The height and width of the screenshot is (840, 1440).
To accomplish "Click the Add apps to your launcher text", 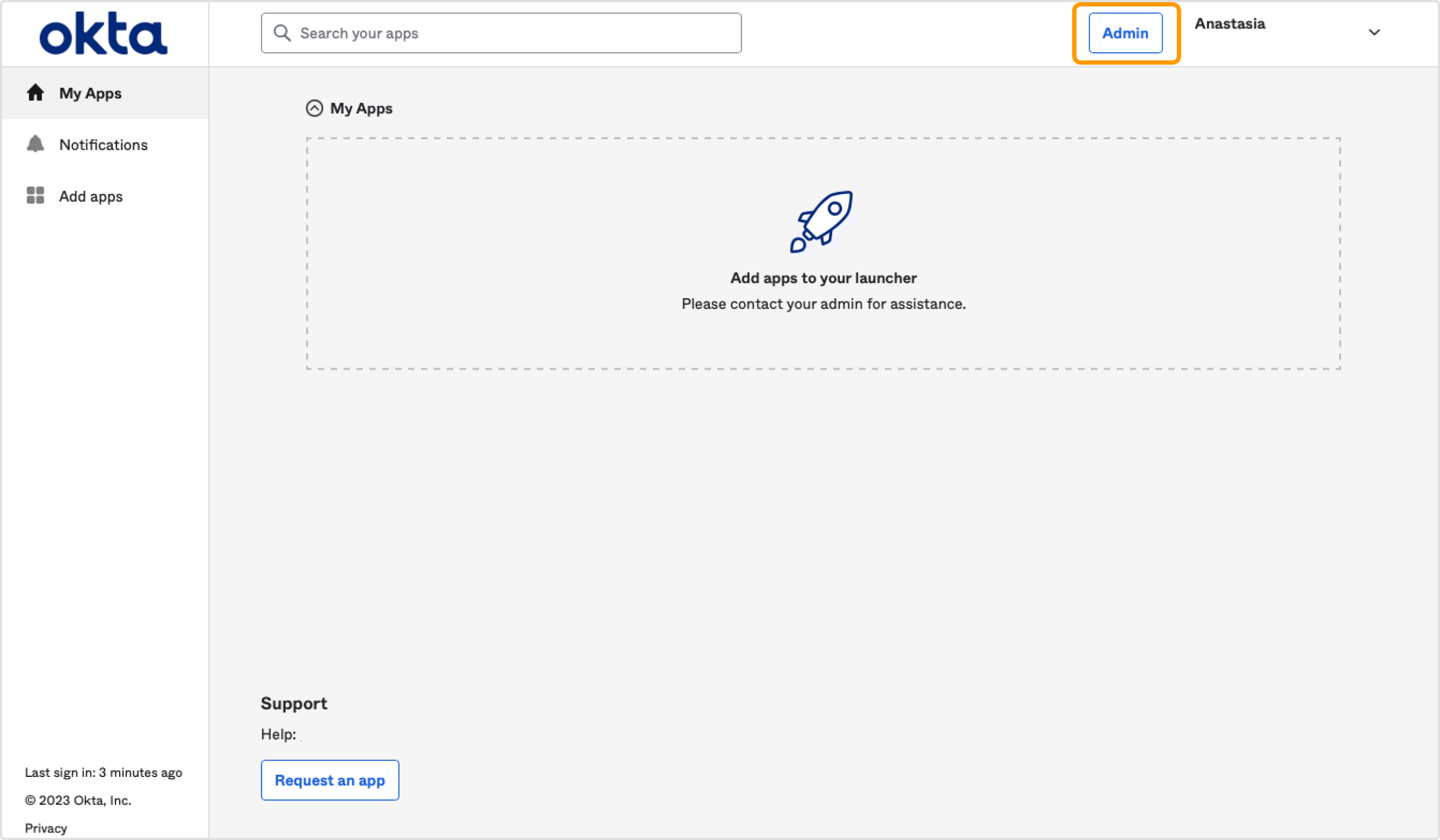I will 824,278.
